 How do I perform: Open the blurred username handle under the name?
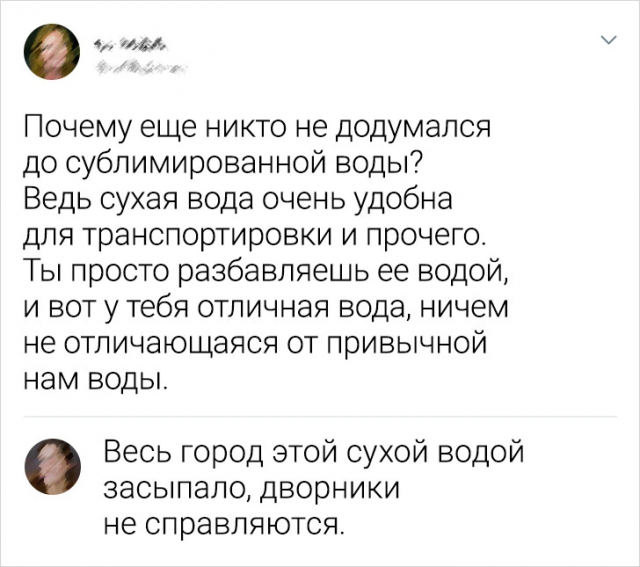click(139, 66)
